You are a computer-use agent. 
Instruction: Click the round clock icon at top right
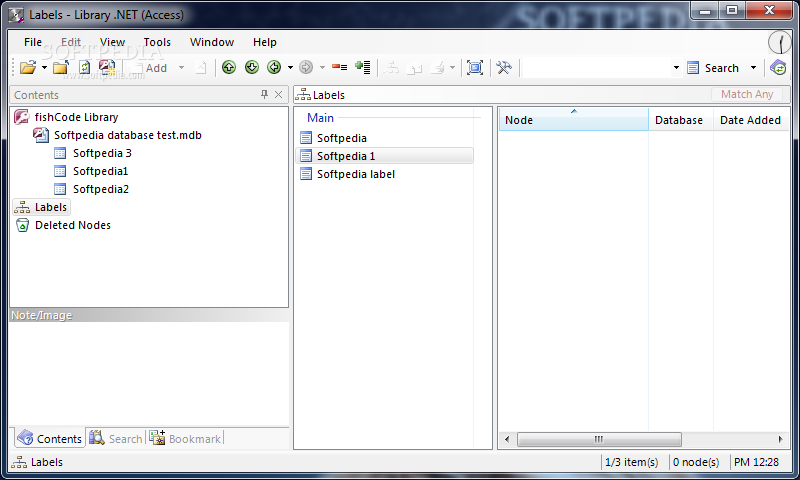click(780, 42)
